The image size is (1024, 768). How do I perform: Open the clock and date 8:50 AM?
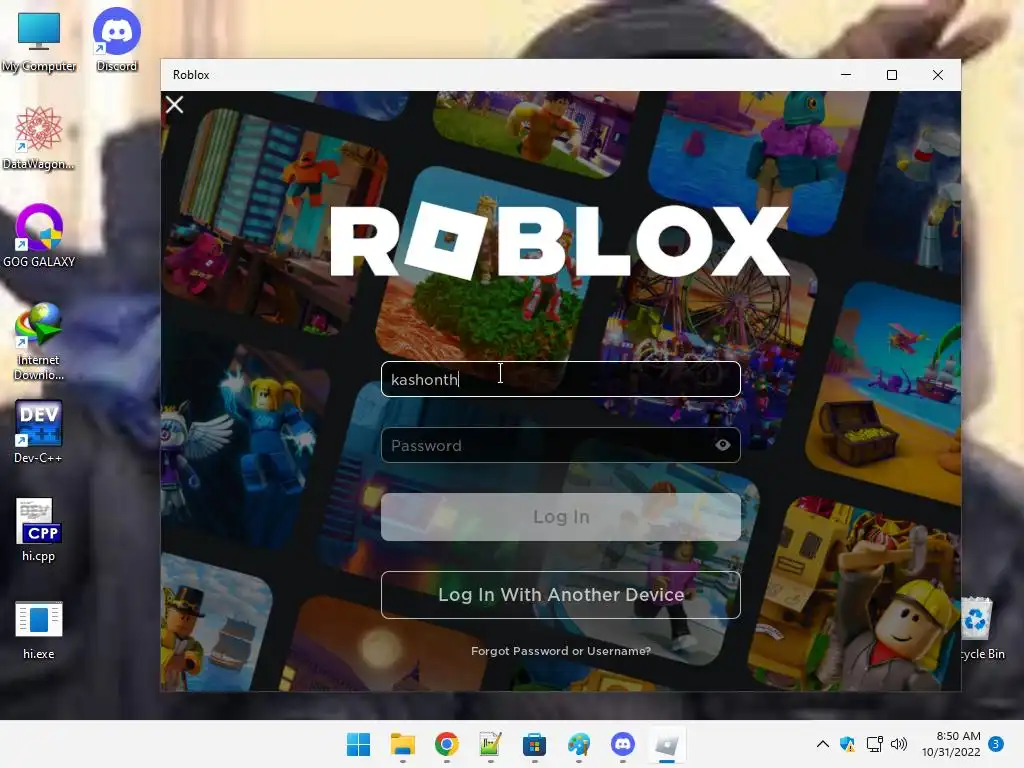(x=951, y=744)
